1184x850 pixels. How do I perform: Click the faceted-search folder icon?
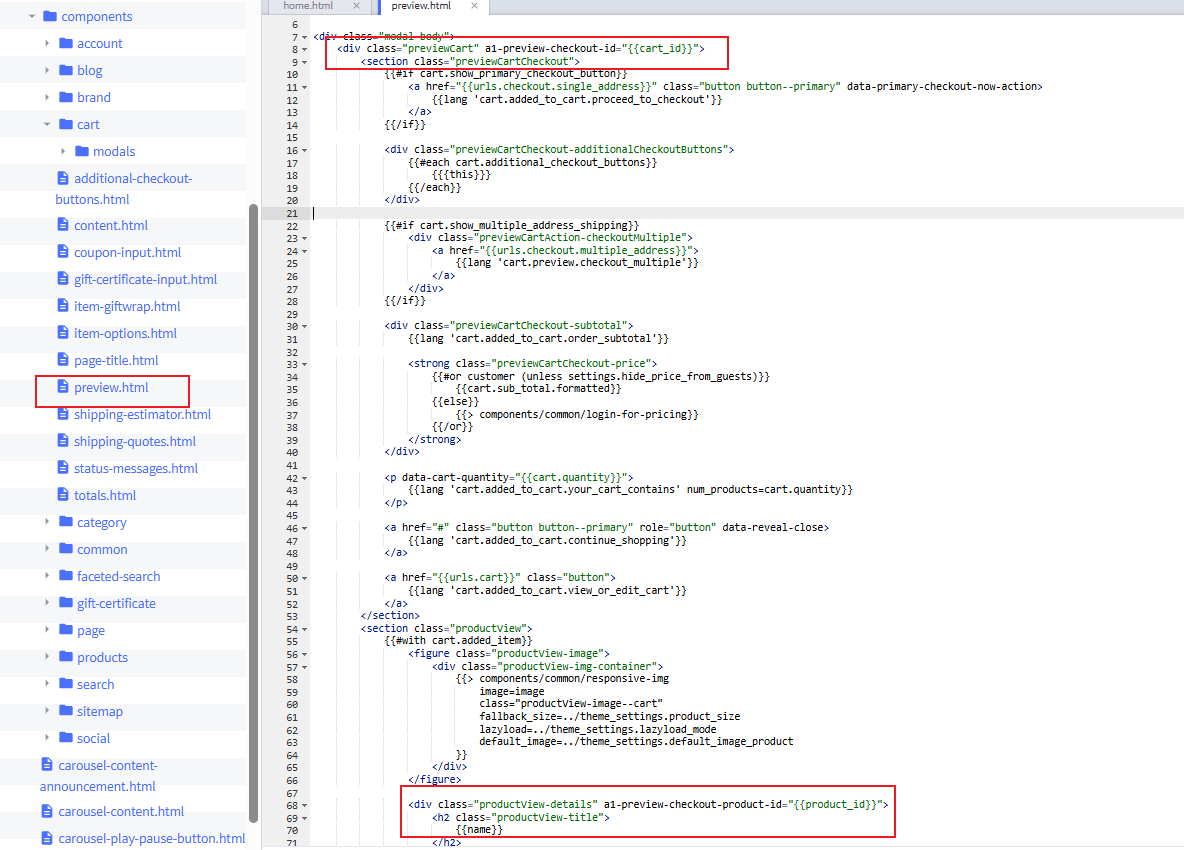(66, 576)
